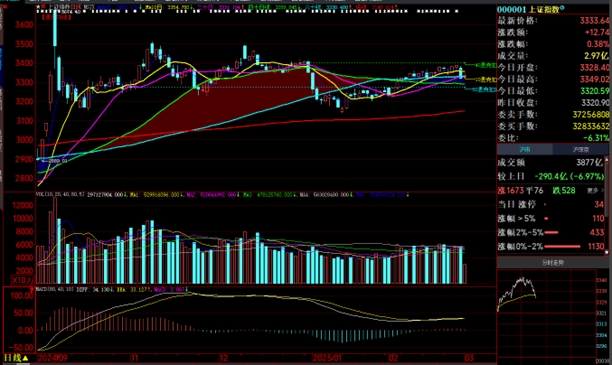Click the scrollbar up arrow in market stats panel

(x=607, y=159)
